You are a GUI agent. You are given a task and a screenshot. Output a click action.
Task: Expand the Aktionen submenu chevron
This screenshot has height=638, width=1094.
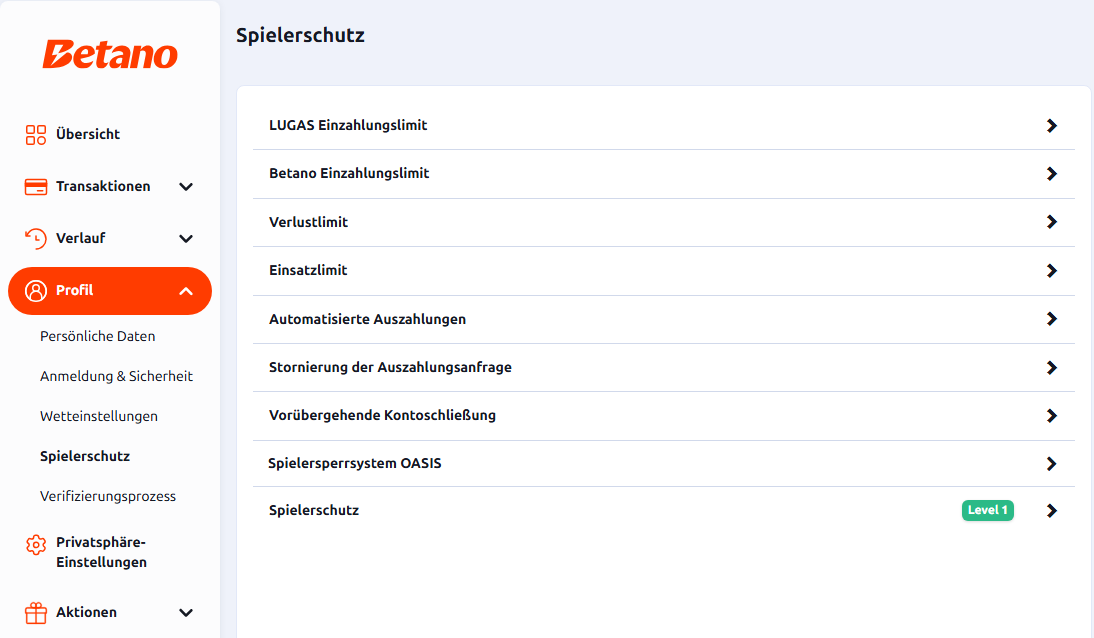(186, 613)
